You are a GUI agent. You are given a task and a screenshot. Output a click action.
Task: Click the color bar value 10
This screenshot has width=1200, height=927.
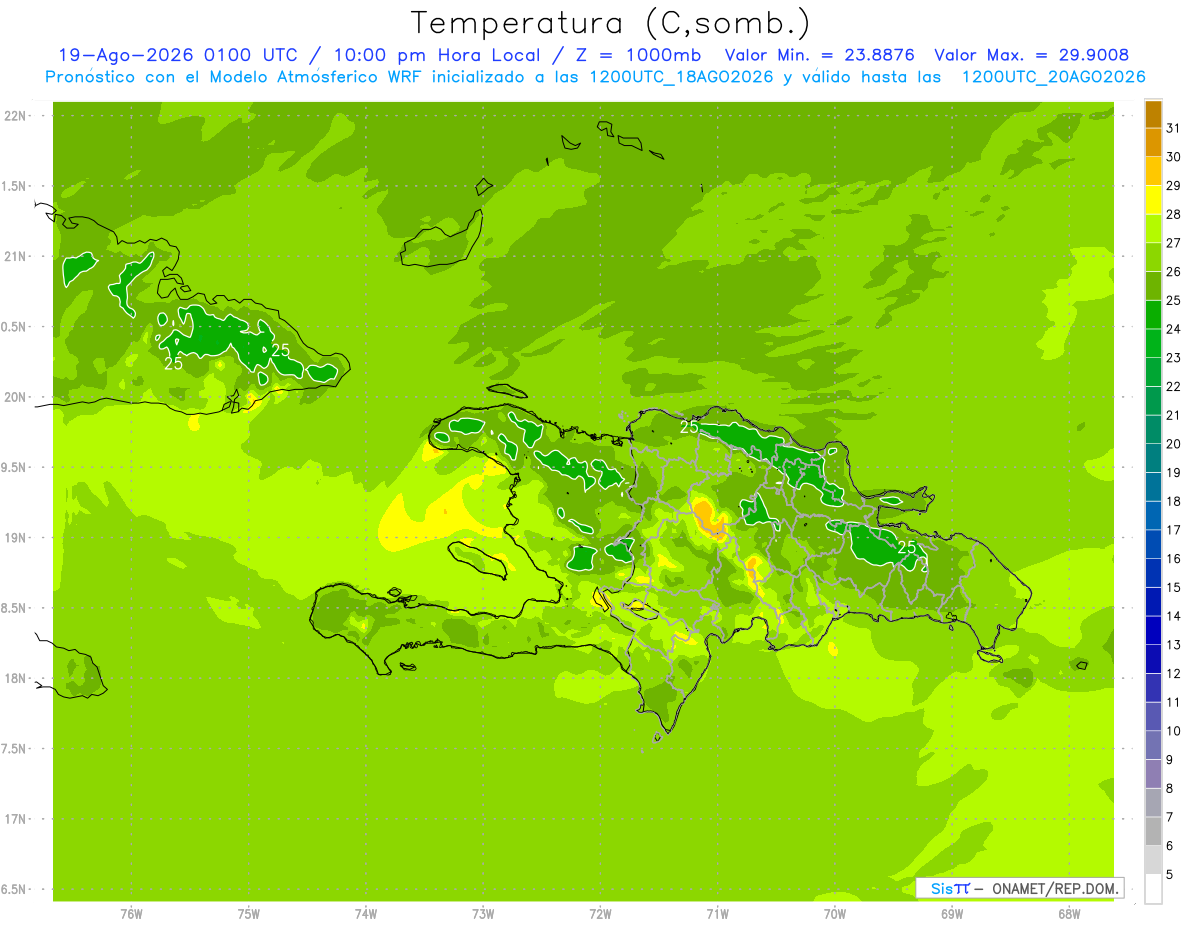[1174, 731]
